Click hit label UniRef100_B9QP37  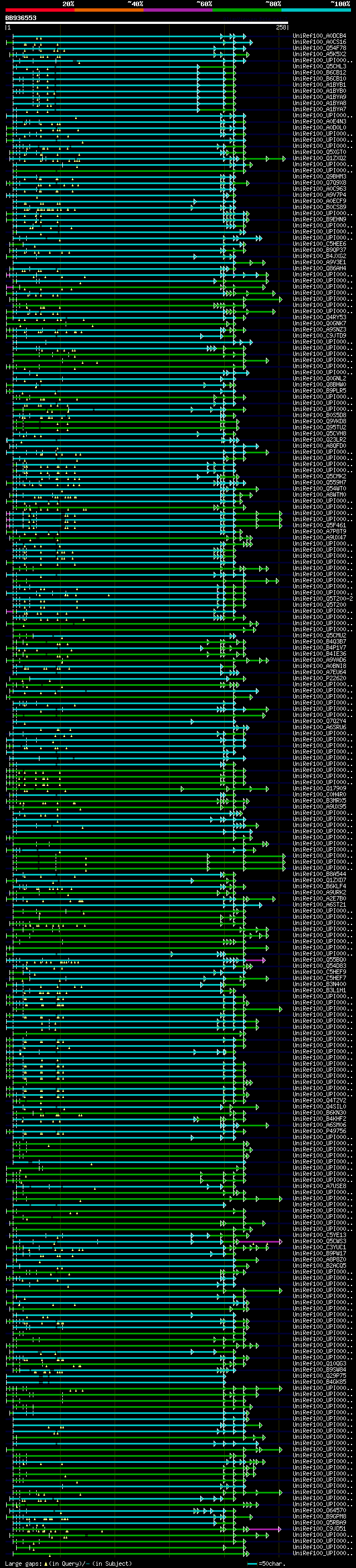coord(319,250)
